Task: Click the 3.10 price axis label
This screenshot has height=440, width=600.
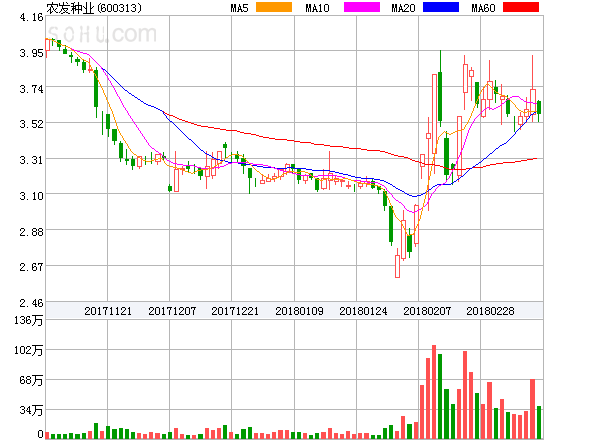Action: coord(31,196)
